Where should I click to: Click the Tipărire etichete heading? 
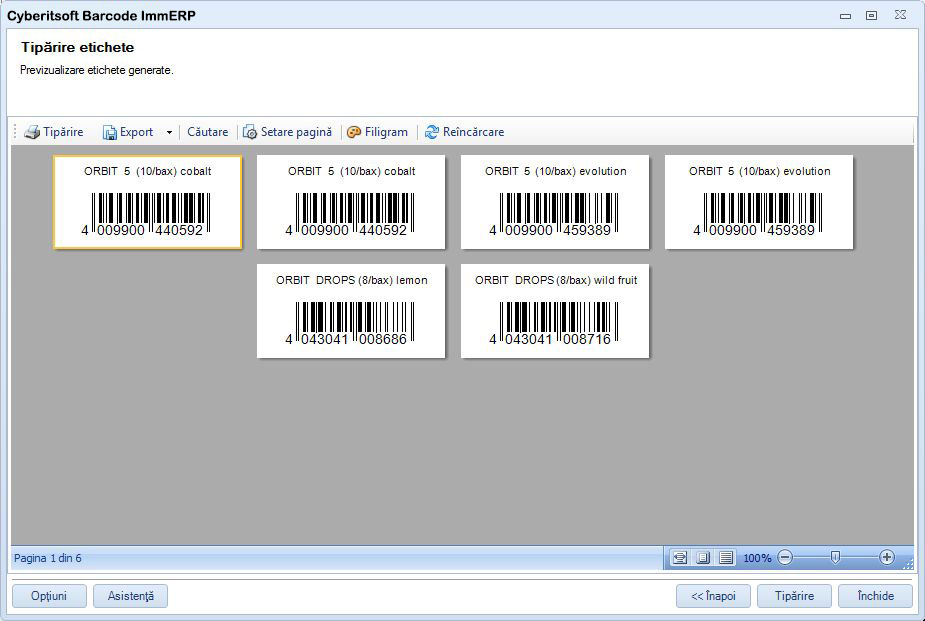(77, 47)
